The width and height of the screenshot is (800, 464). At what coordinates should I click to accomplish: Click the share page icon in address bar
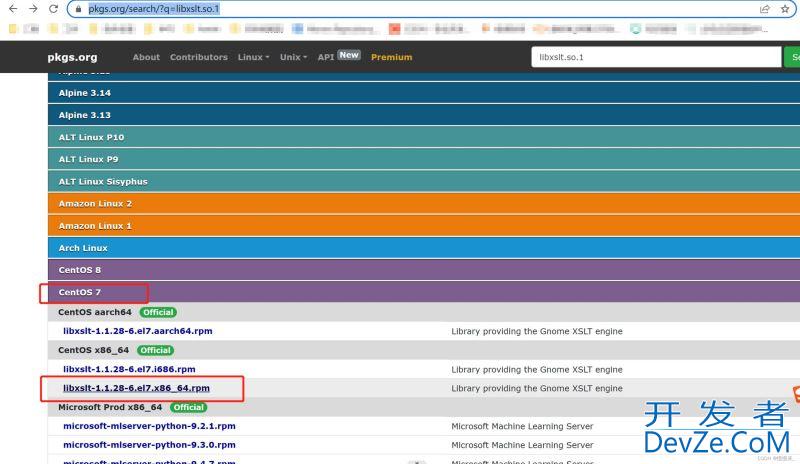point(765,8)
